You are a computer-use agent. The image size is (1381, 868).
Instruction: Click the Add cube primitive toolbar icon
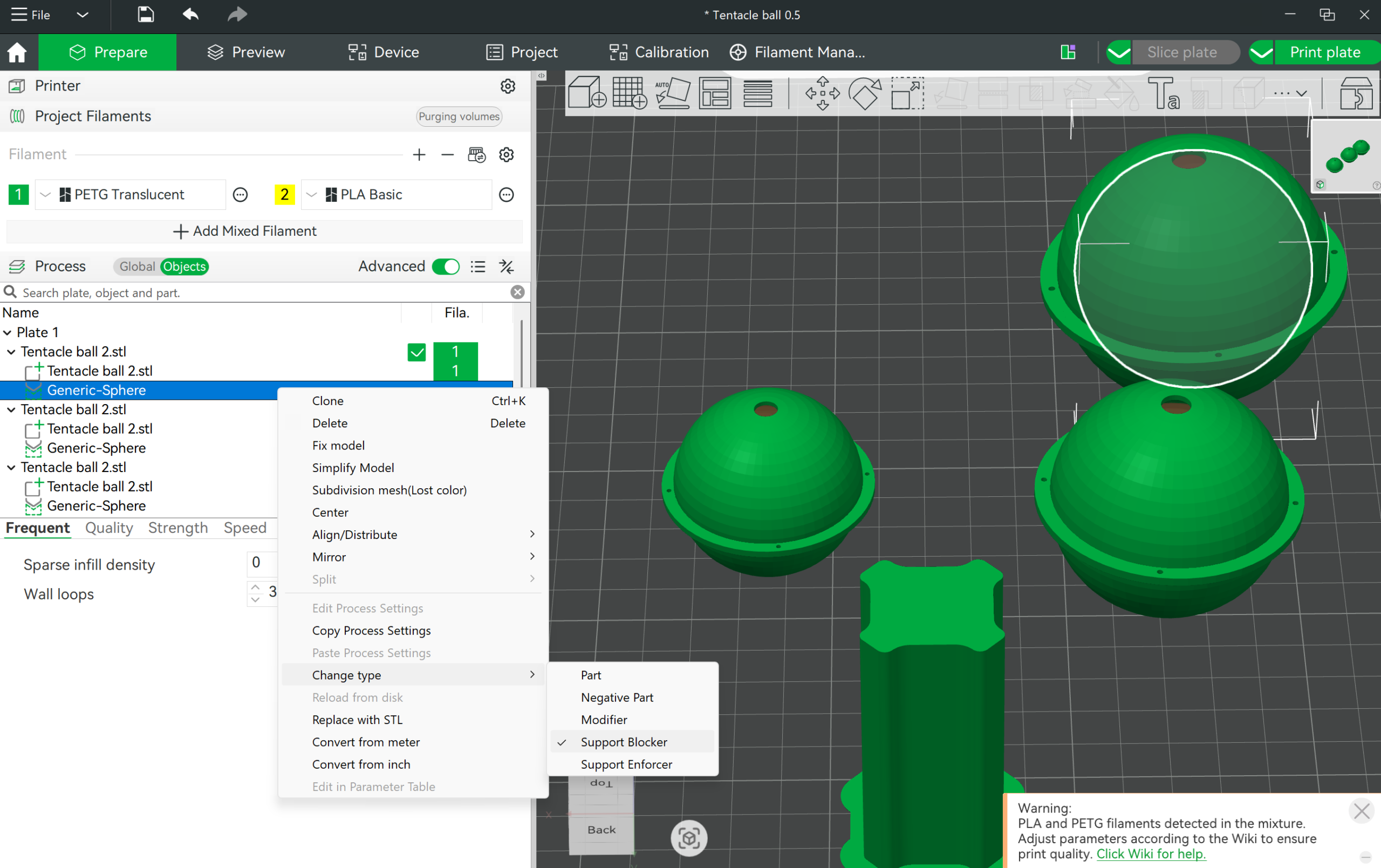(x=587, y=92)
